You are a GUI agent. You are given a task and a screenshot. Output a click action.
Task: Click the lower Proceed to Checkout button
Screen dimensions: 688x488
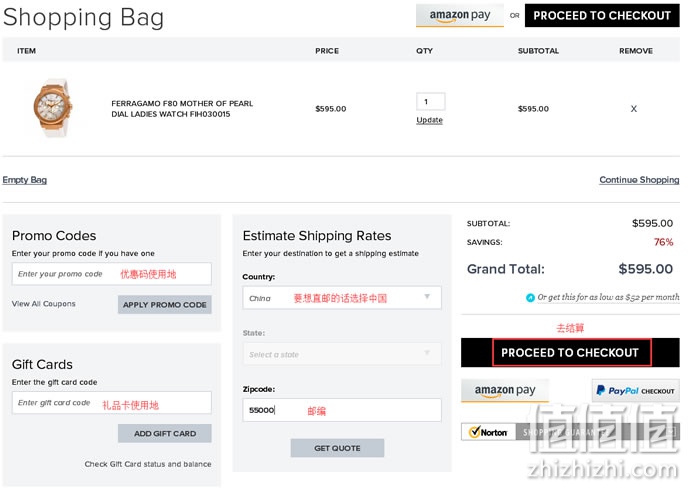570,352
